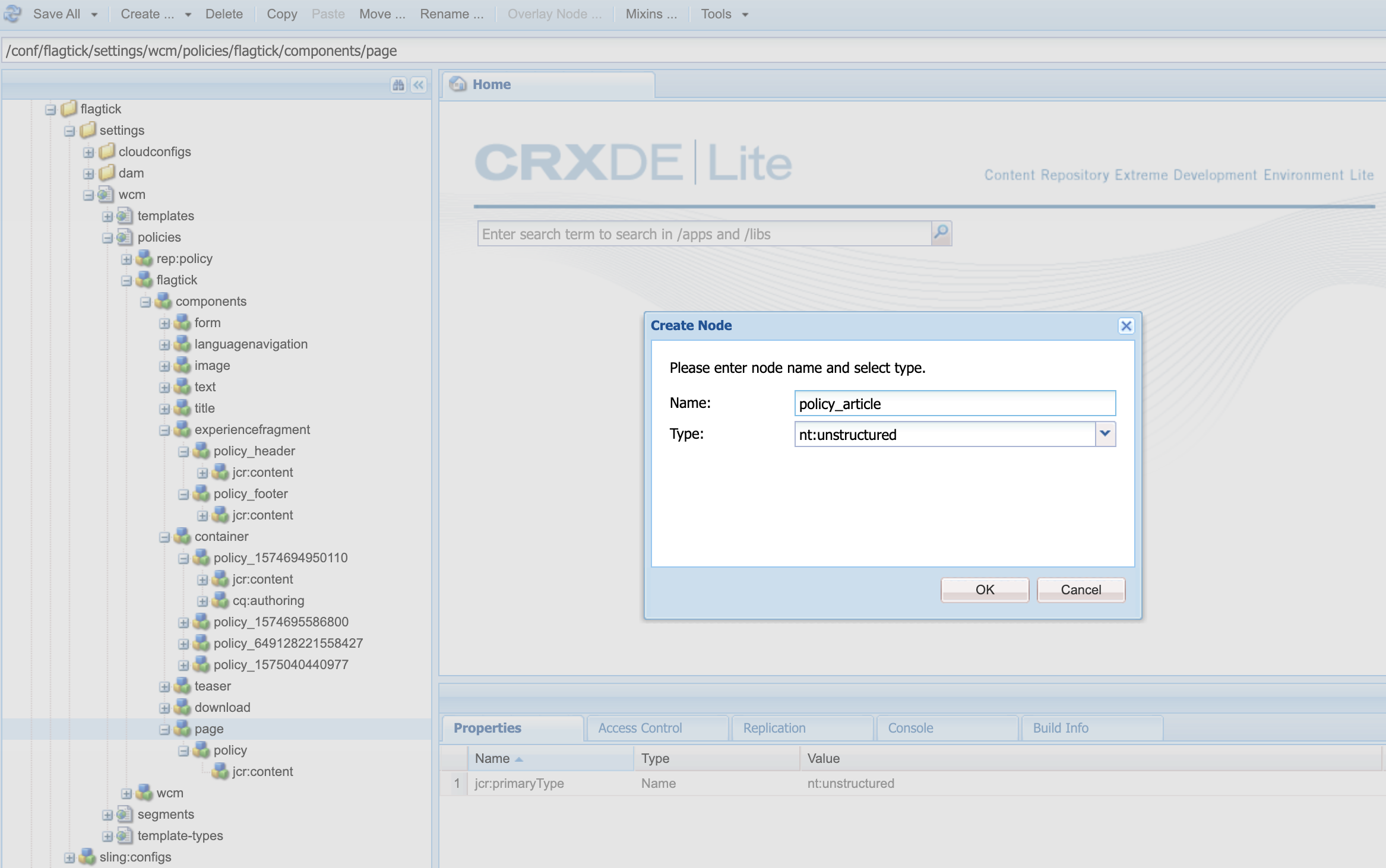Click the node Name input field
This screenshot has height=868, width=1386.
(x=954, y=404)
